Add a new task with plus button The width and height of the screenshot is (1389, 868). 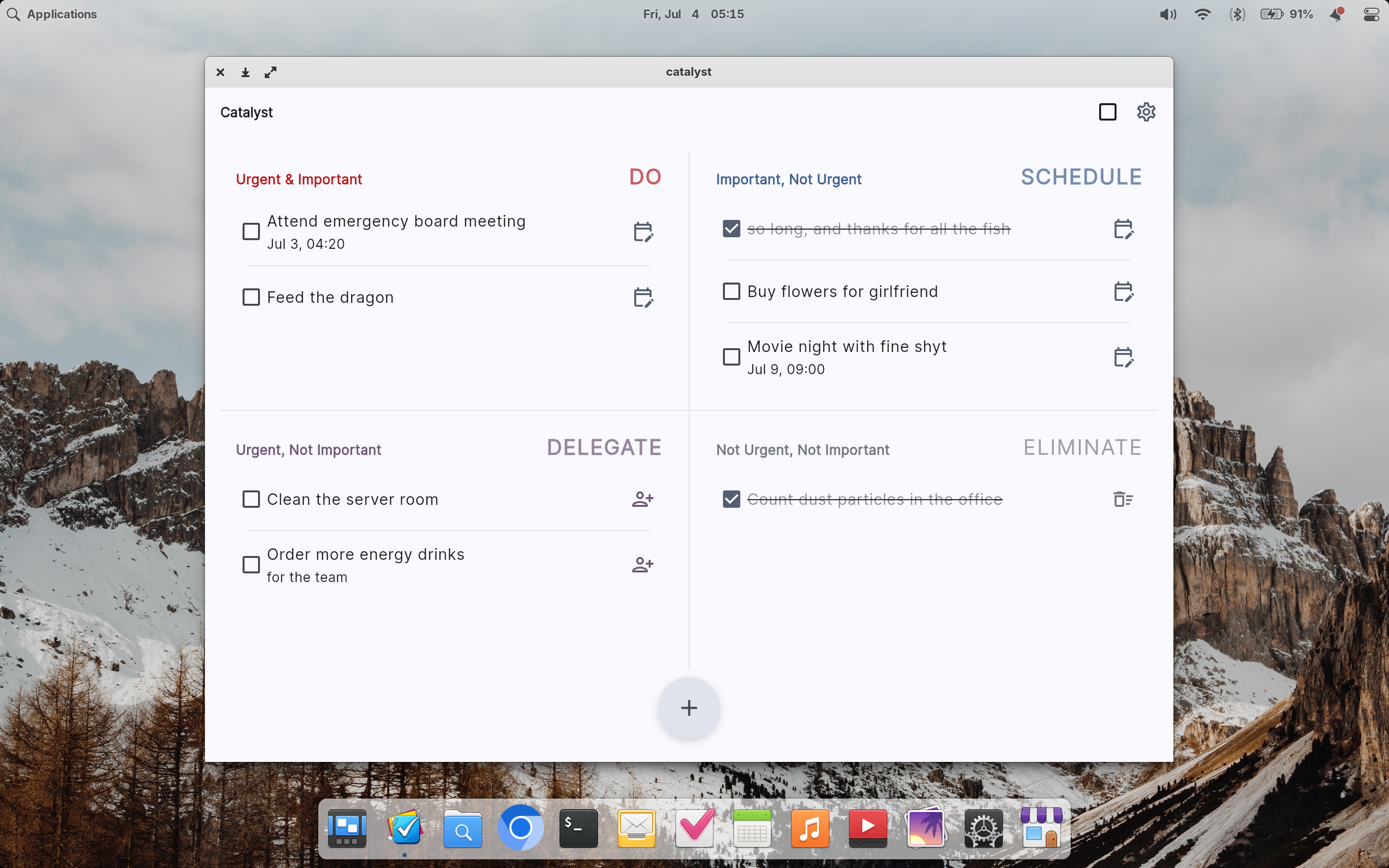click(689, 708)
